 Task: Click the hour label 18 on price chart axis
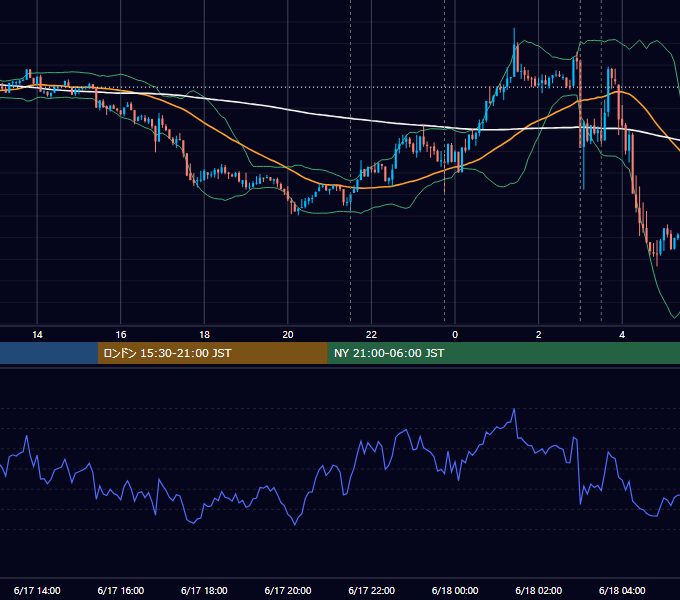pyautogui.click(x=204, y=335)
